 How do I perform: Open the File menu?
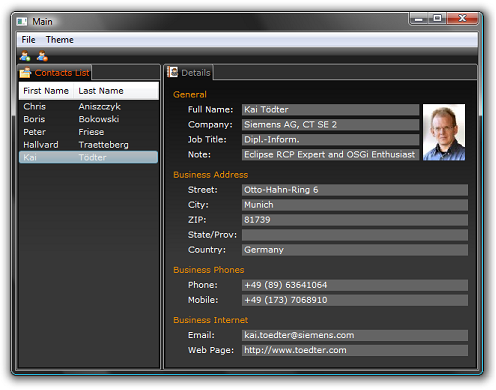tap(28, 40)
